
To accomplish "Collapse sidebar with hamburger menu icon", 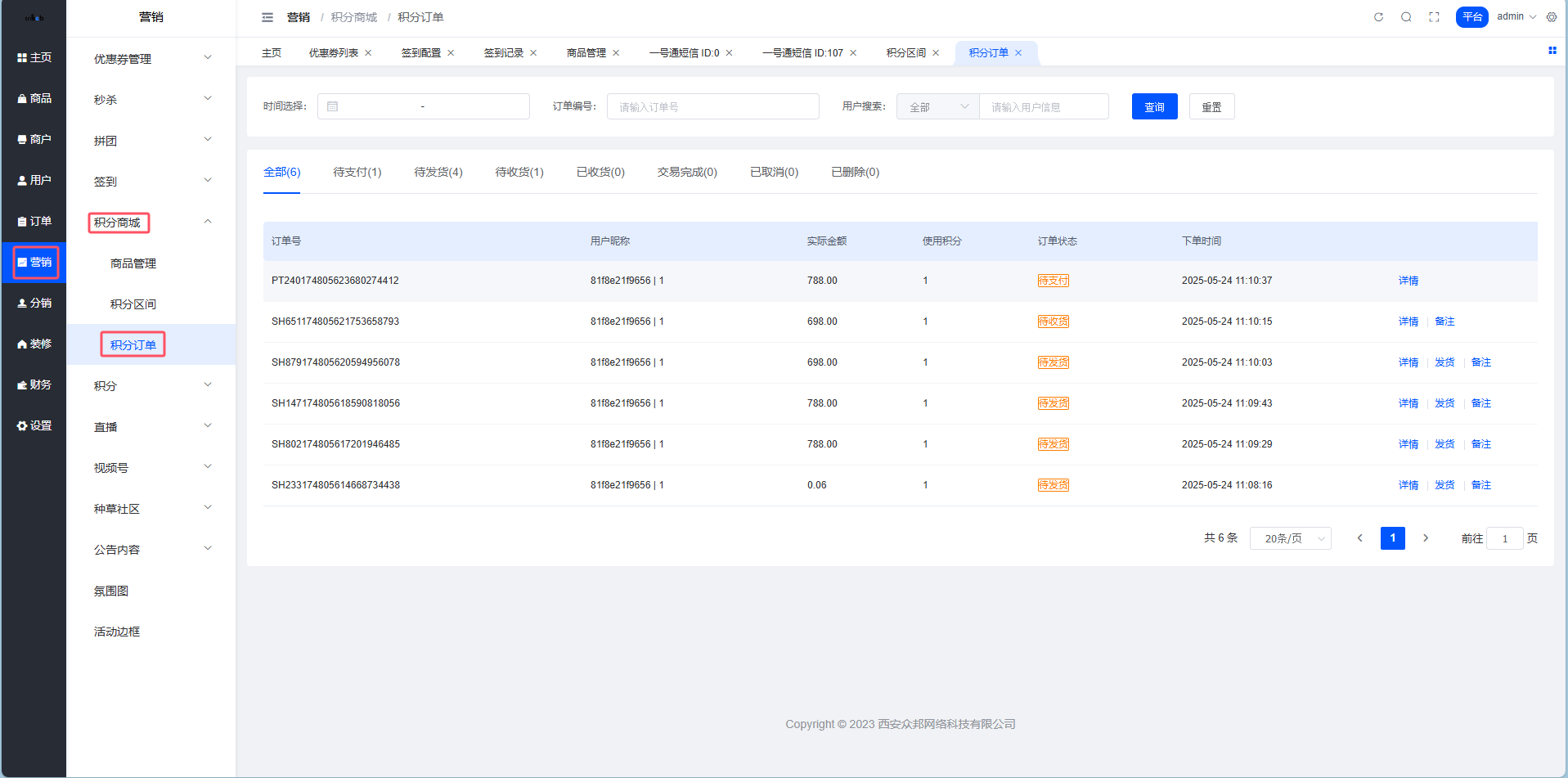I will (x=267, y=17).
